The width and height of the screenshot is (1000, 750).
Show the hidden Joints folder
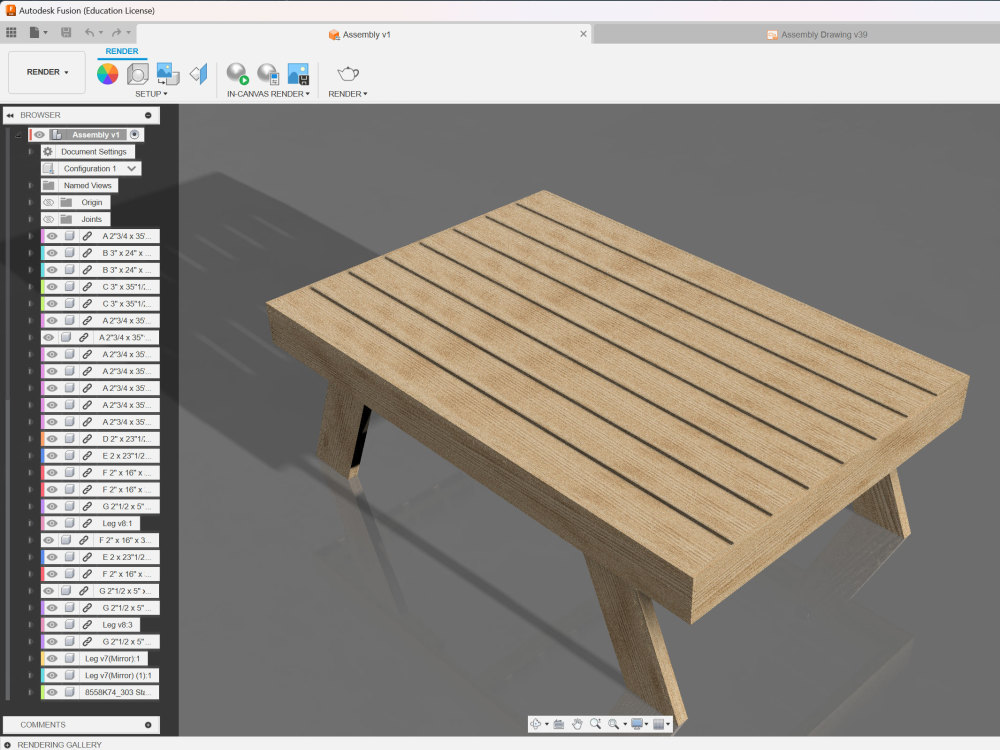pos(48,219)
